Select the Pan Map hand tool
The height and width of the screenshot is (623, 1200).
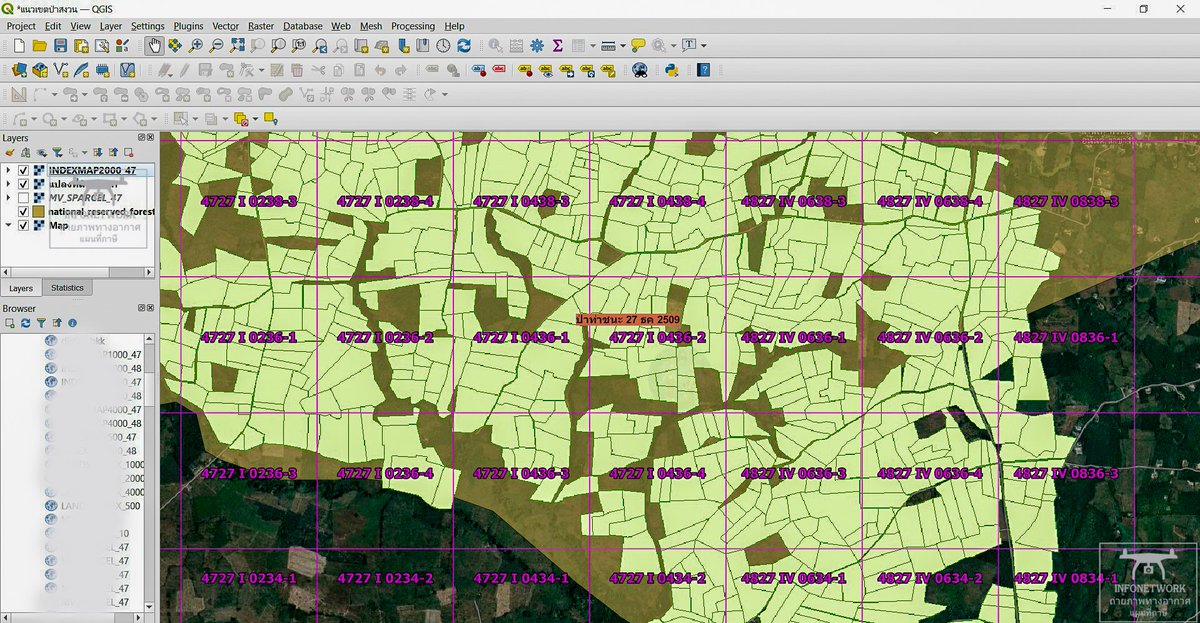pos(155,46)
